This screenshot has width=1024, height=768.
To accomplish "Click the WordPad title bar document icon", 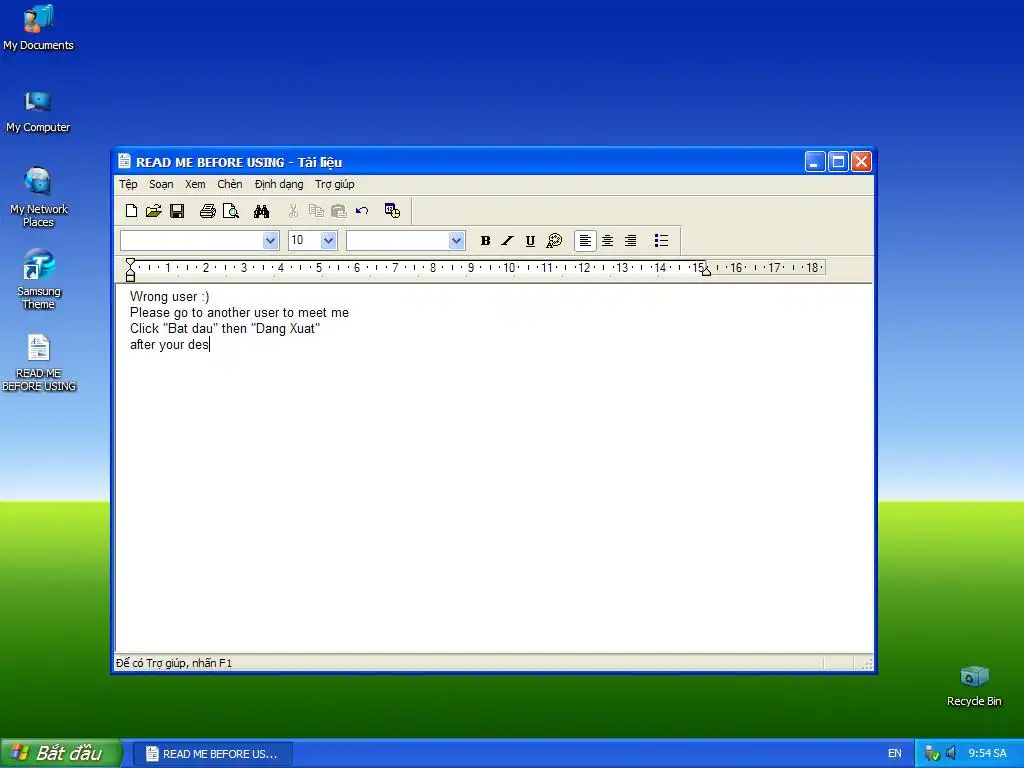I will click(x=124, y=161).
